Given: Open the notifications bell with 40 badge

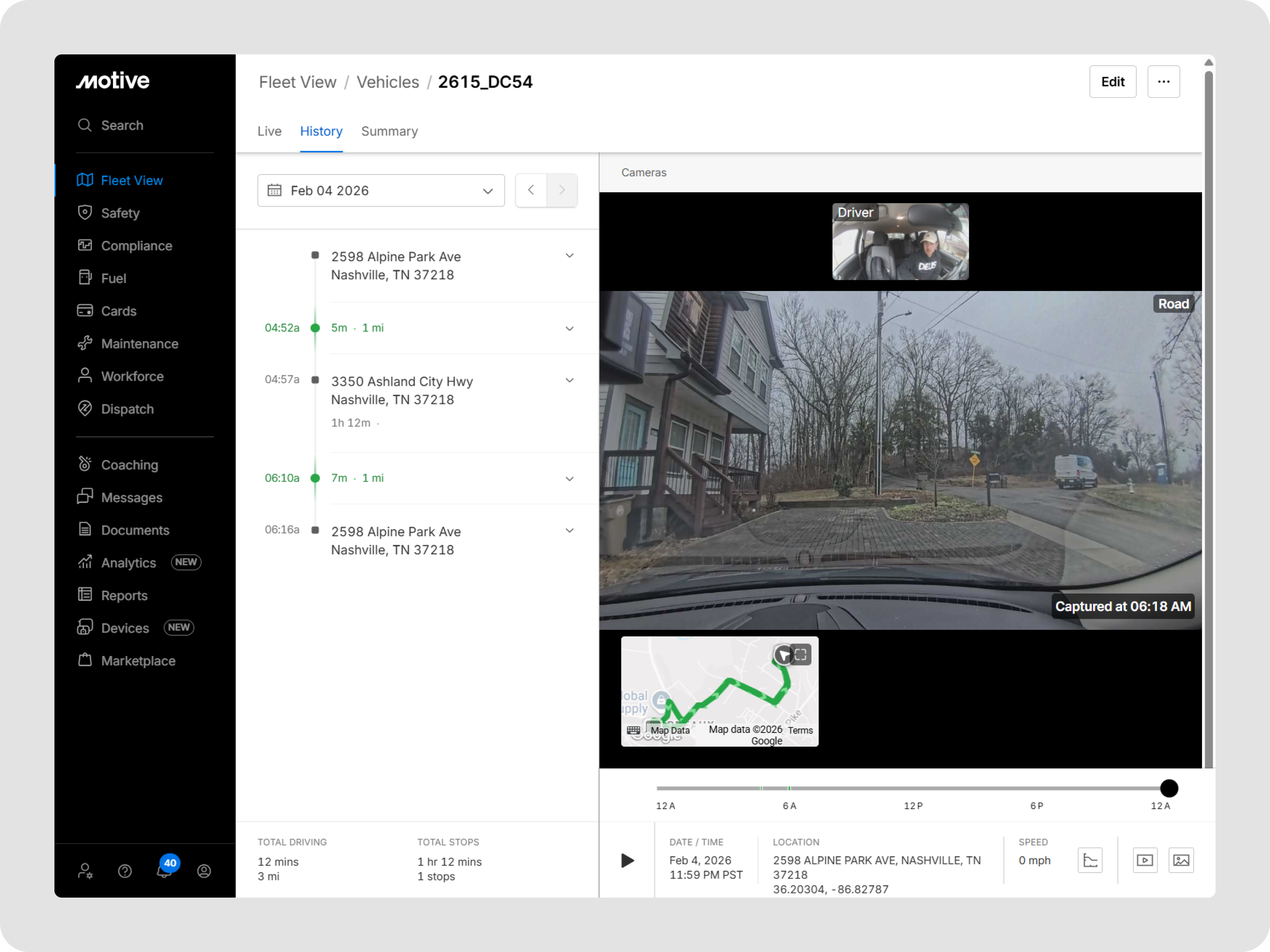Looking at the screenshot, I should pos(165,870).
